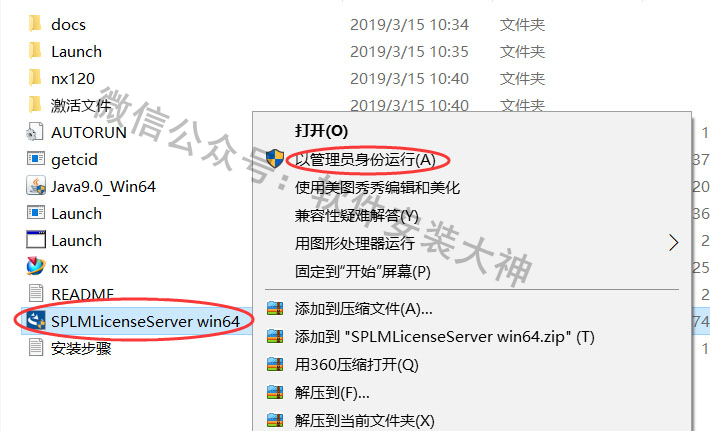Click archive icon beside 解压到(F)...

coord(275,393)
